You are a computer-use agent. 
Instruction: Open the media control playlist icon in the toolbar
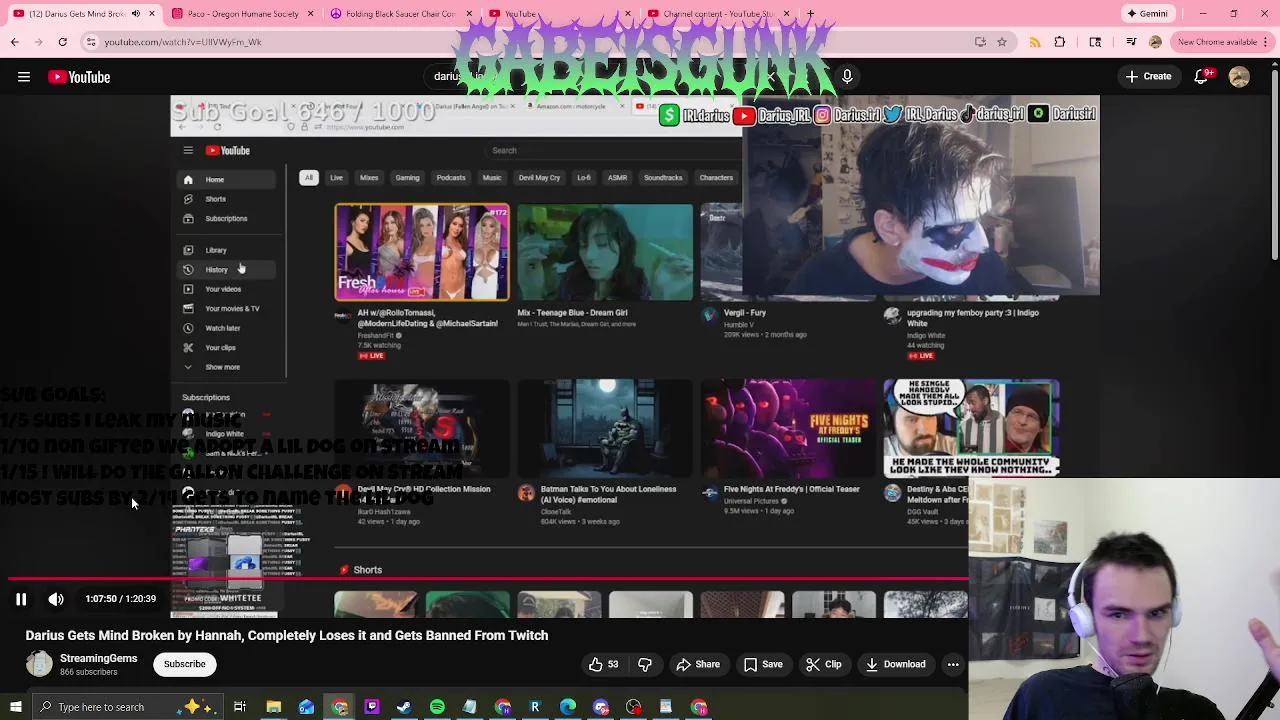tap(1131, 42)
